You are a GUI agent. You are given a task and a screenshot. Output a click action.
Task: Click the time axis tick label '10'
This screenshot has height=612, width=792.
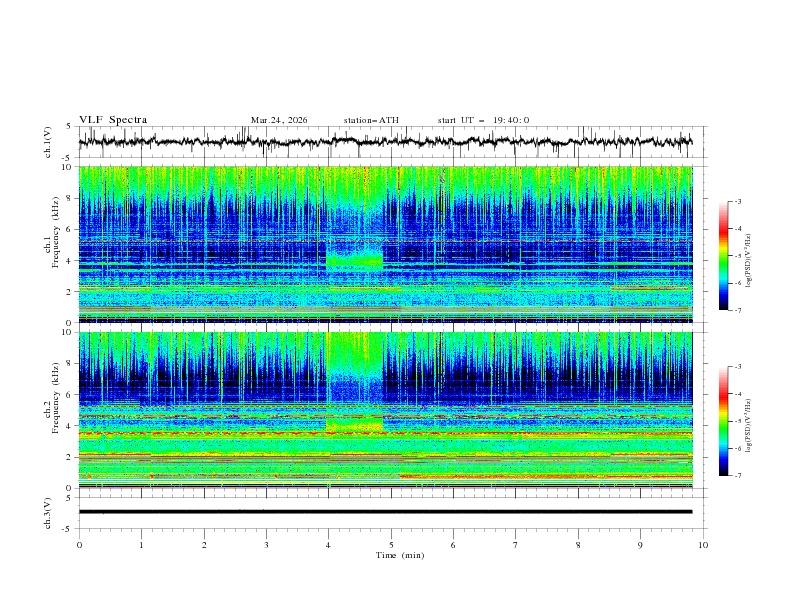click(x=703, y=545)
